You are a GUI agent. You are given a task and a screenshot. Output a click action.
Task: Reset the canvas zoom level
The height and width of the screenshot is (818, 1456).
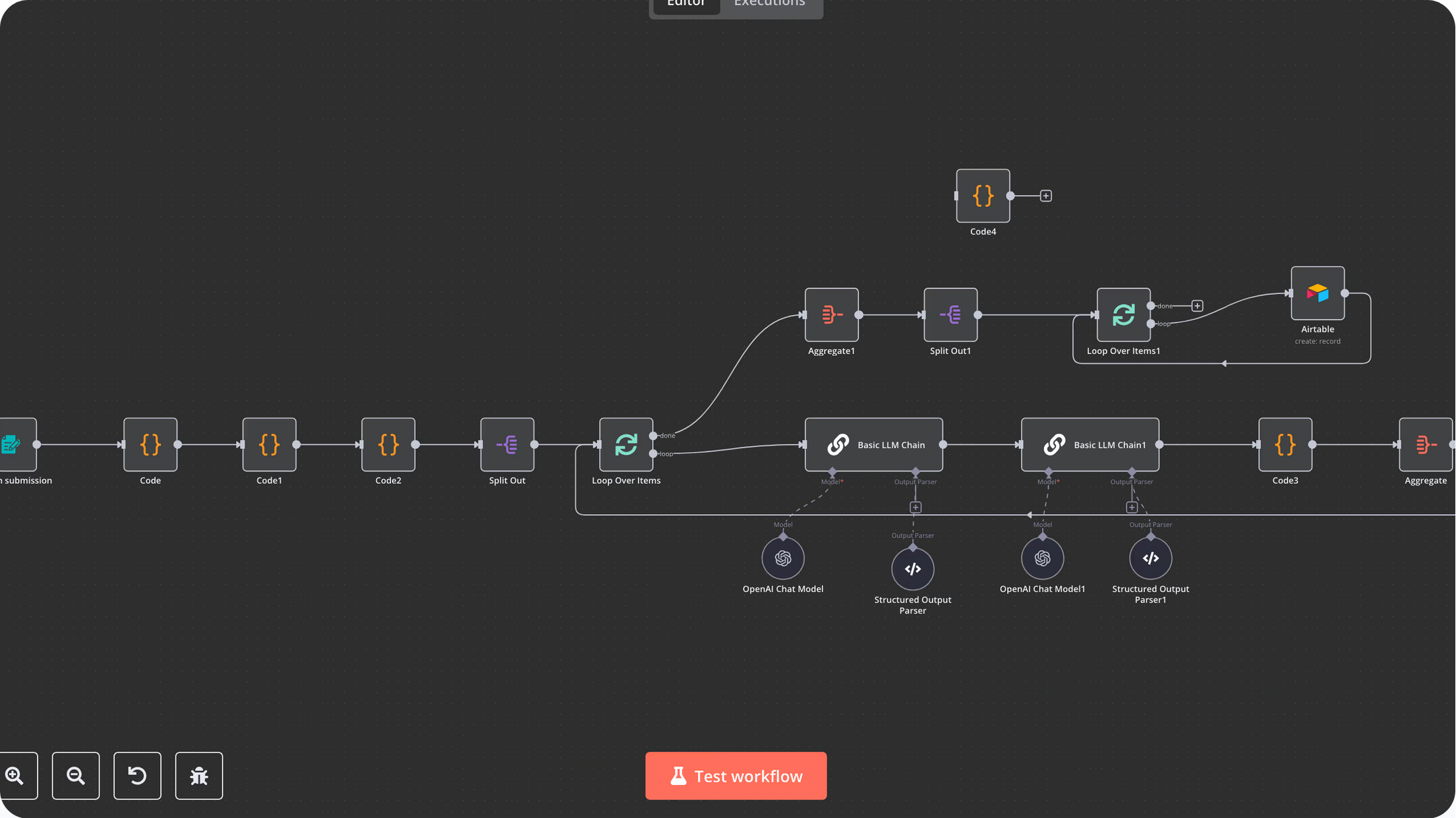pos(137,776)
